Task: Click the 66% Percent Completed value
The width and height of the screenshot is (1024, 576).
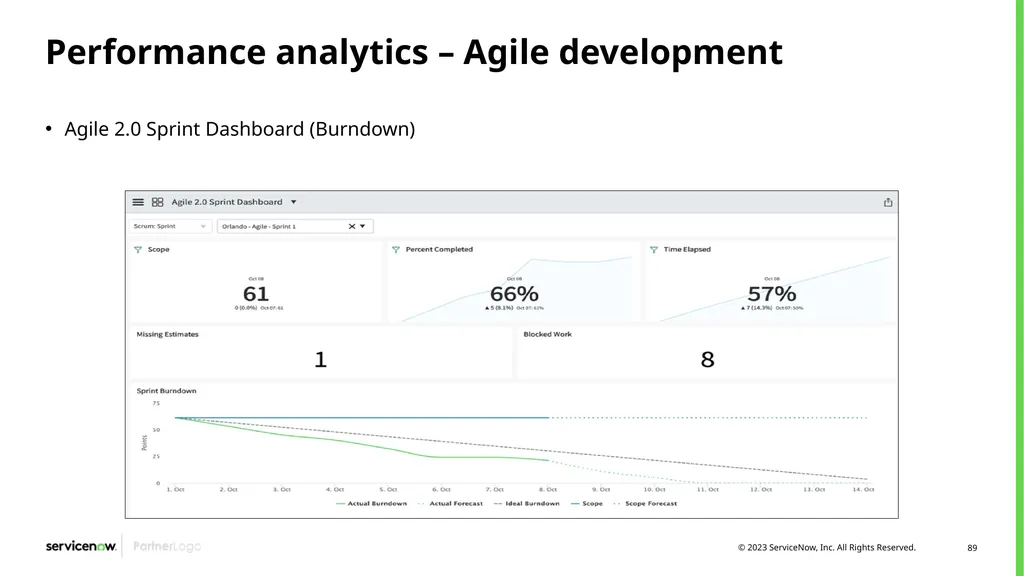Action: (x=514, y=294)
